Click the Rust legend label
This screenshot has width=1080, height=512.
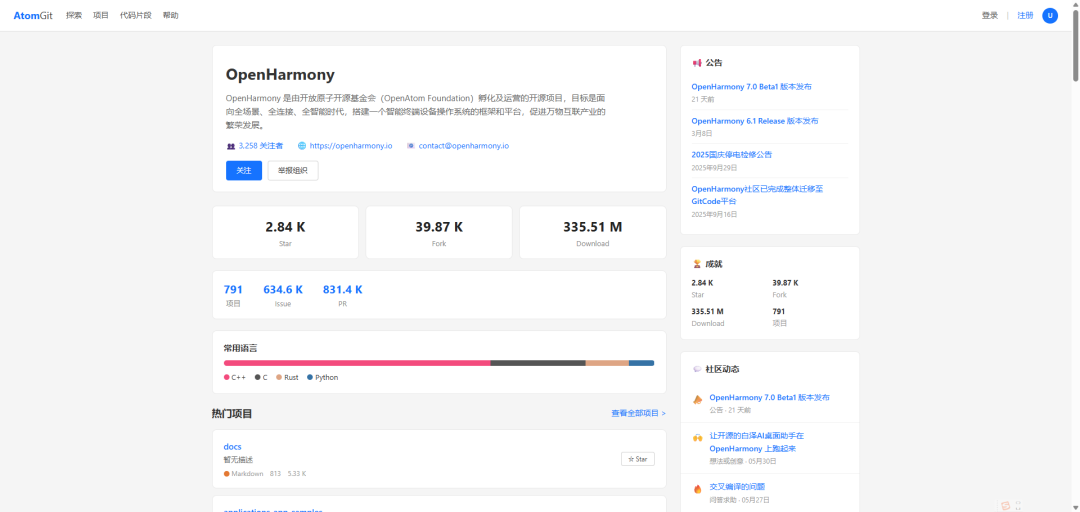[x=291, y=378]
